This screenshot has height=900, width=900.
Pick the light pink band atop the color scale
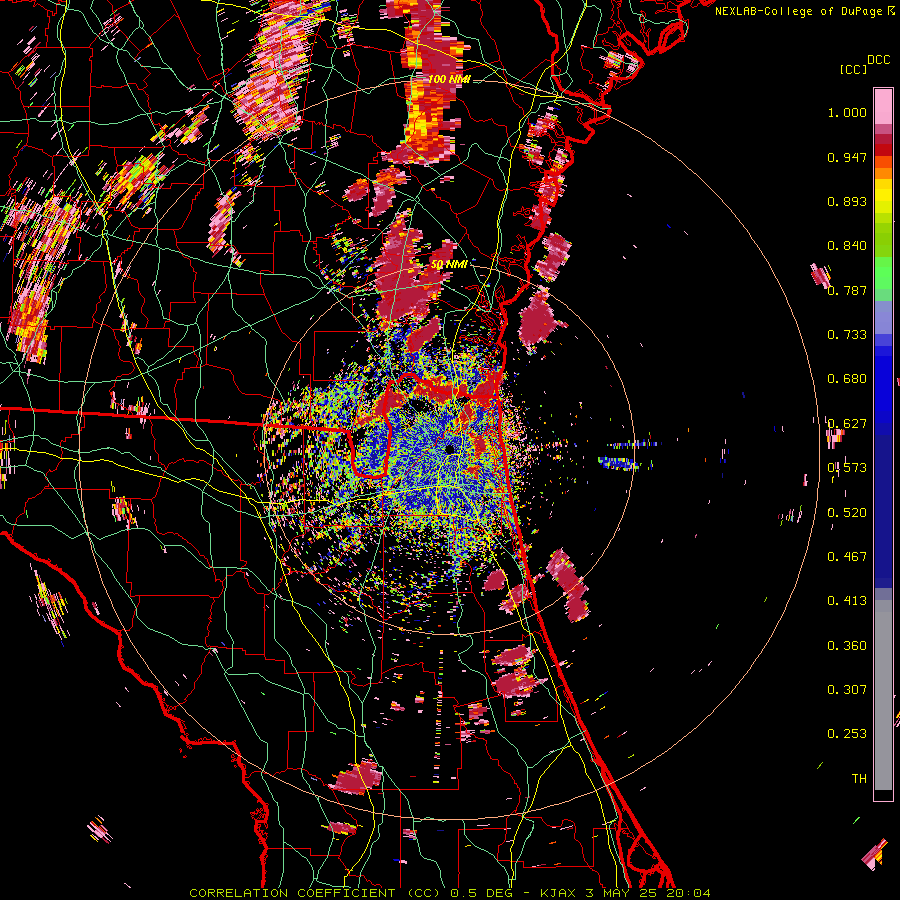pos(883,106)
